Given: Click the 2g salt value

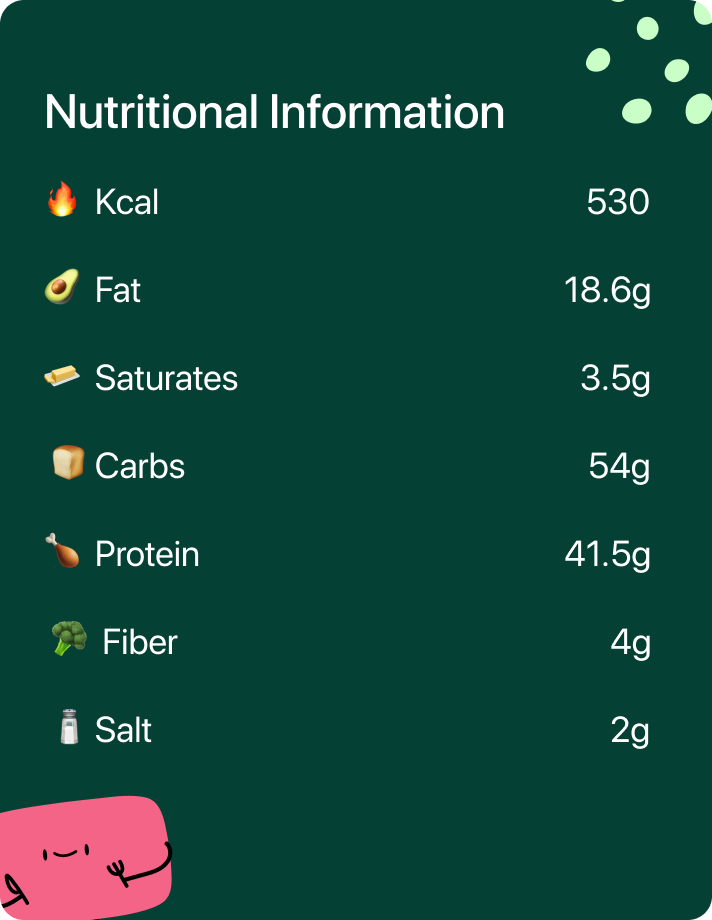Looking at the screenshot, I should click(630, 730).
